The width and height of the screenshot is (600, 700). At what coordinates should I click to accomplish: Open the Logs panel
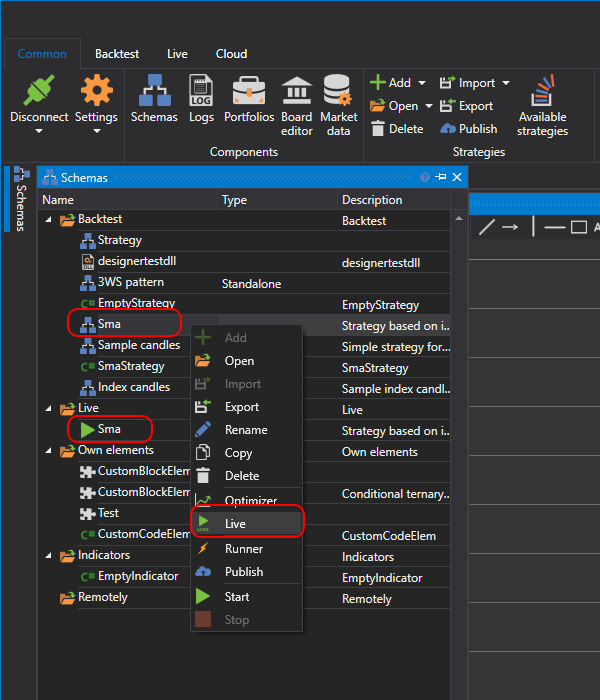201,99
